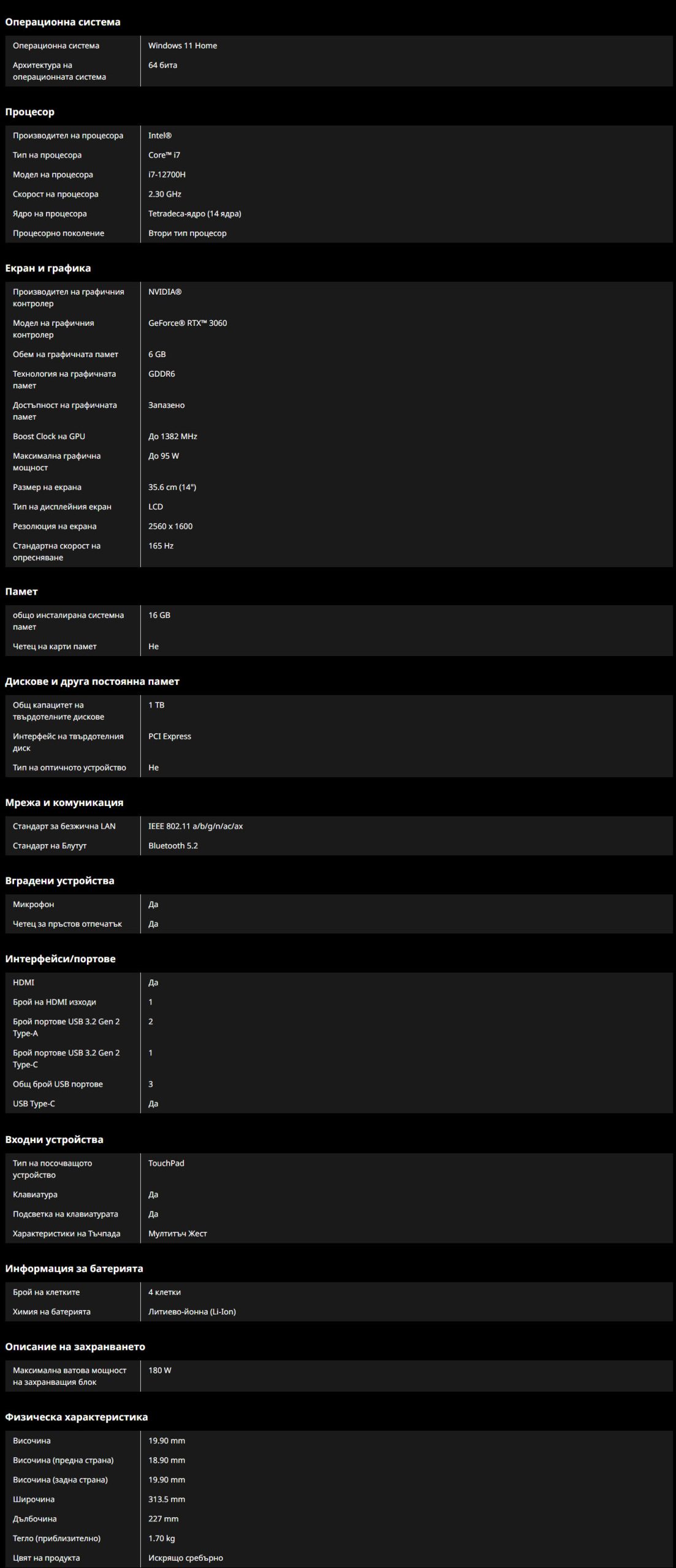Select the Операционна система section heading
The width and height of the screenshot is (676, 1568).
[63, 22]
